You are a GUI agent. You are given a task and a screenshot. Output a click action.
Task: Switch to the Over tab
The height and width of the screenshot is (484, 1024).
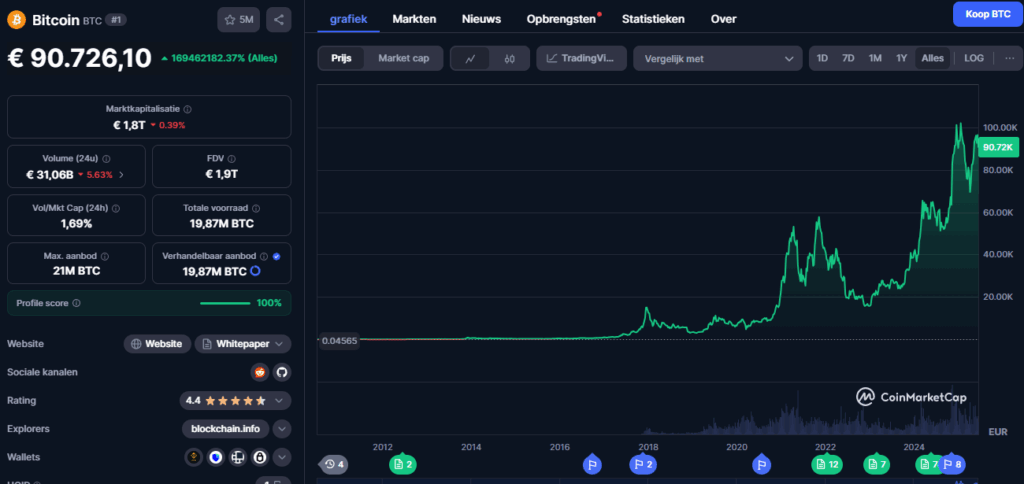[724, 19]
